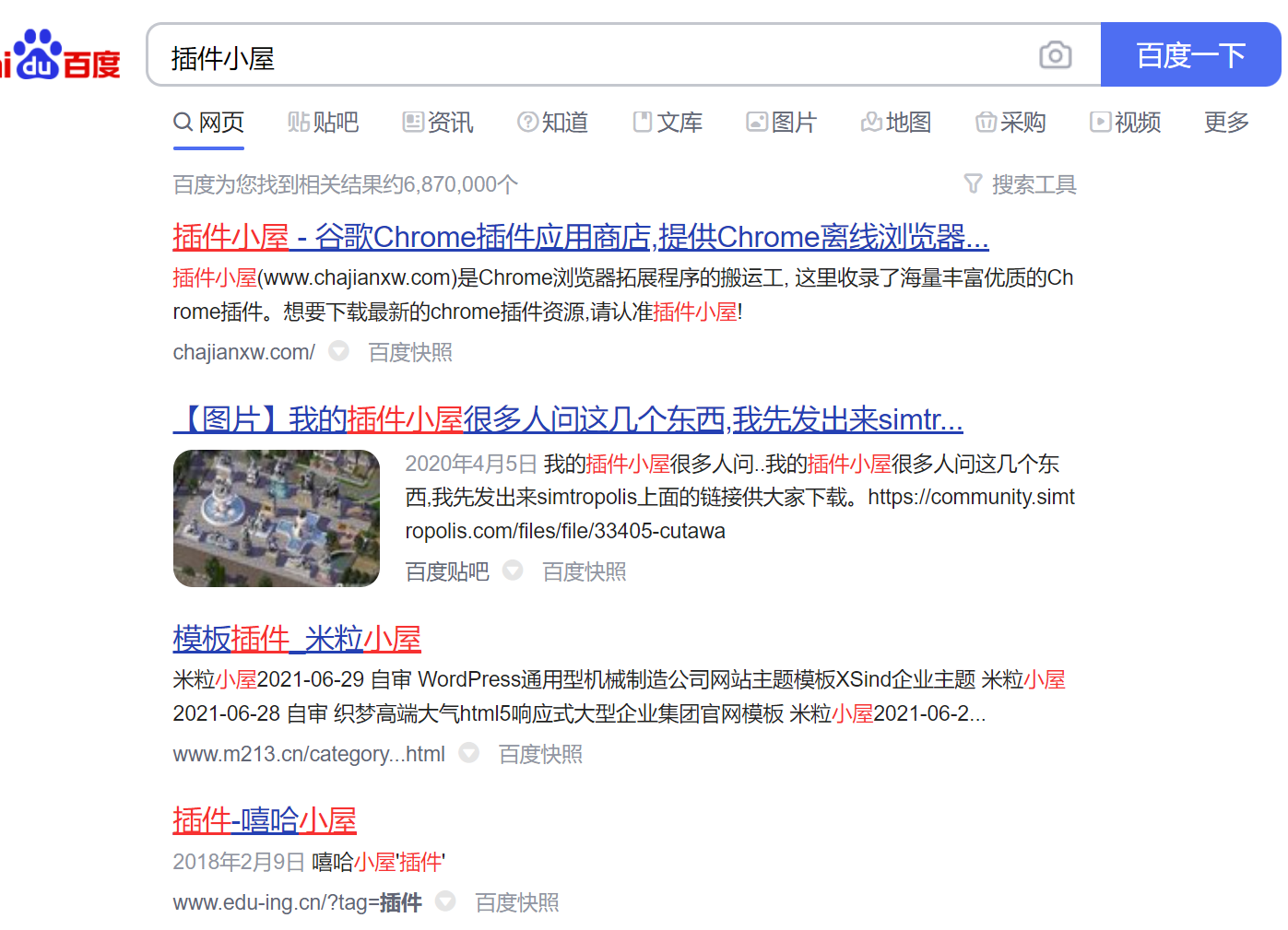The width and height of the screenshot is (1288, 930).
Task: Click the search tools filter icon
Action: coord(973,183)
